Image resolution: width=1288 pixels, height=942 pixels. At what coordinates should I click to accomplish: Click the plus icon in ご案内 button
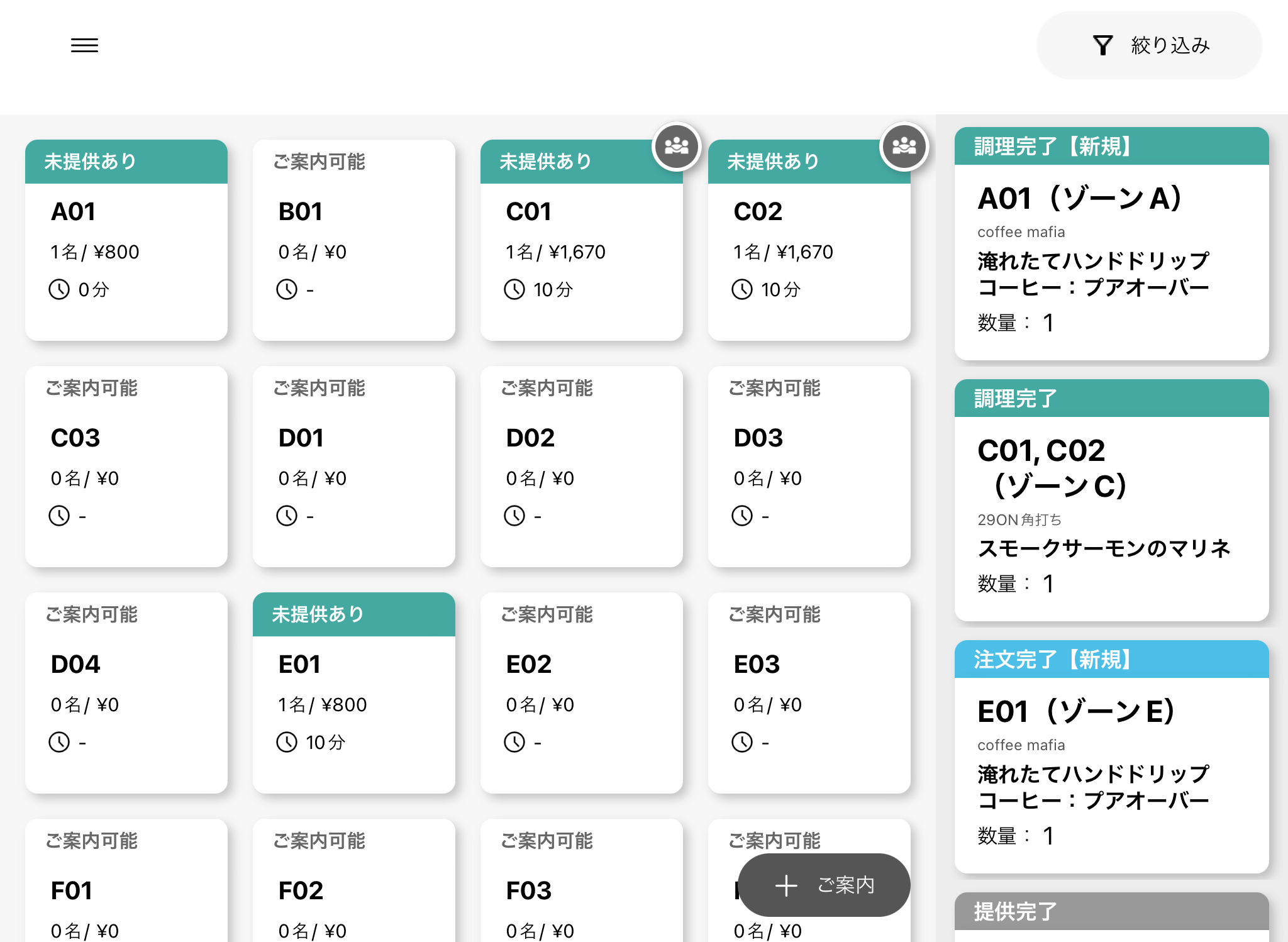[x=786, y=885]
